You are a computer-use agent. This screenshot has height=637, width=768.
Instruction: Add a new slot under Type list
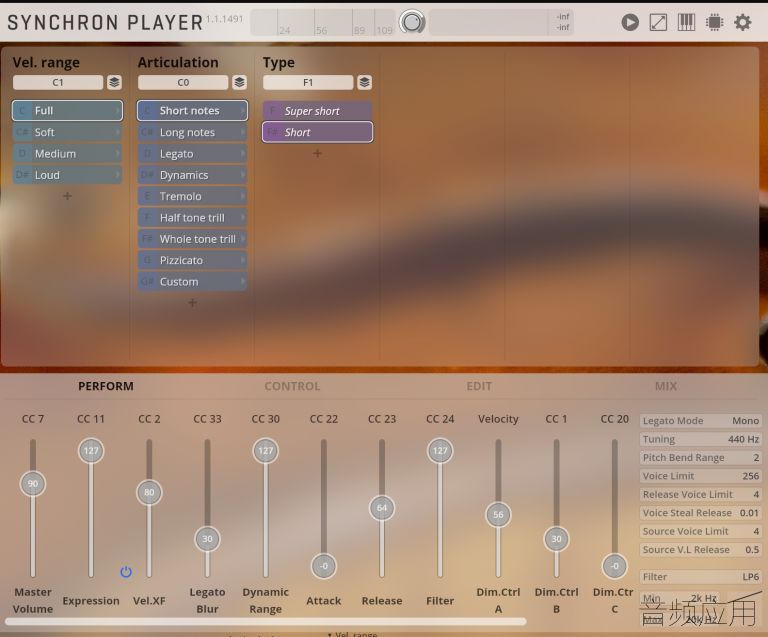(x=317, y=154)
